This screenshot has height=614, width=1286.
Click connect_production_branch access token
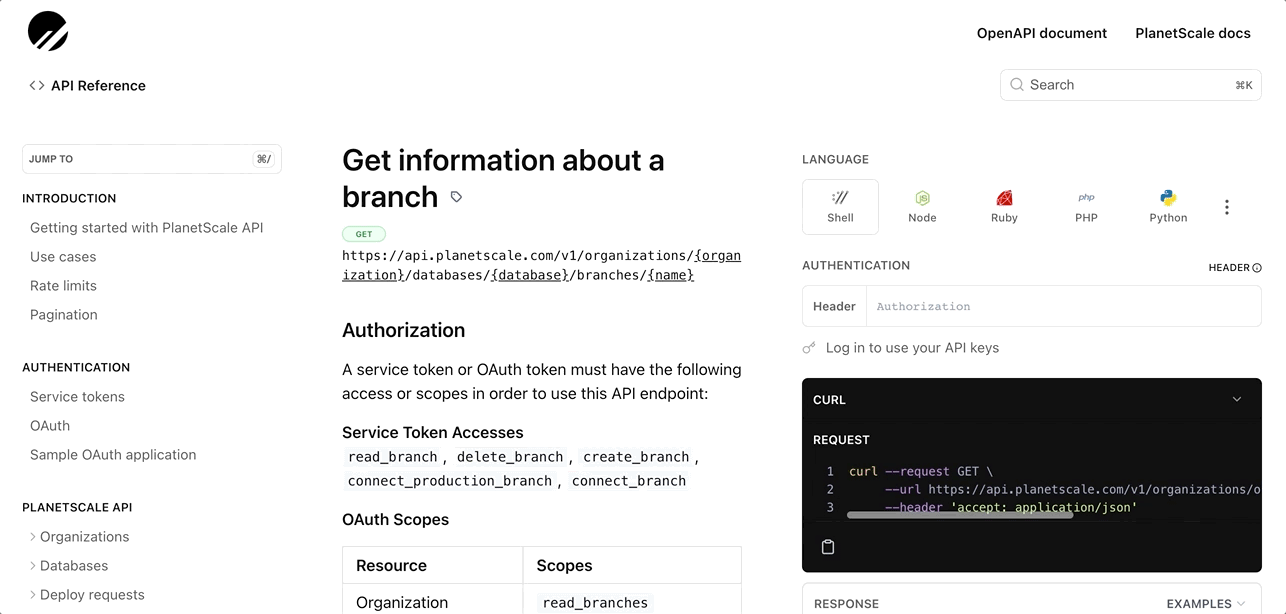450,481
